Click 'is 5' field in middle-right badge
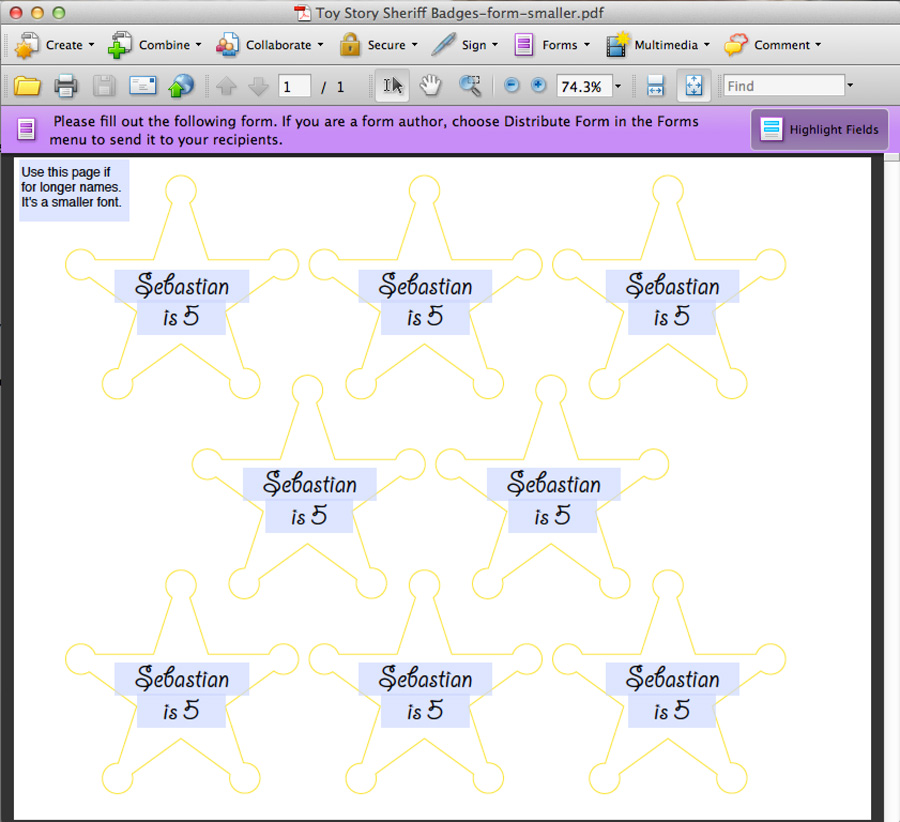Image resolution: width=900 pixels, height=822 pixels. point(553,516)
